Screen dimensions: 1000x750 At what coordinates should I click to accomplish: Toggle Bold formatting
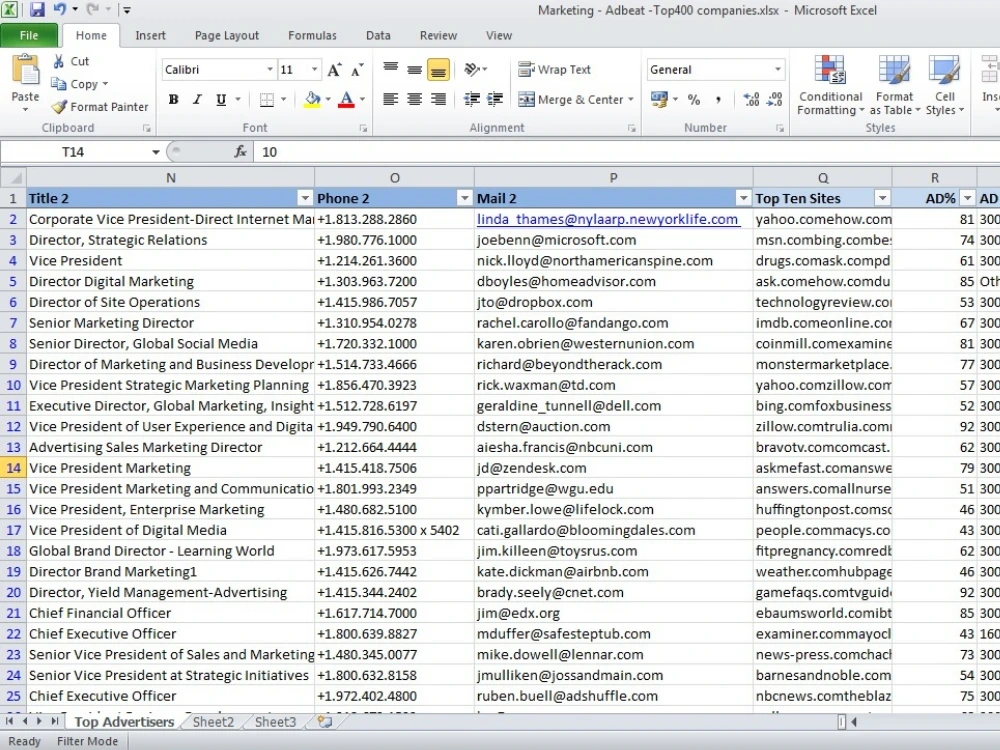pos(173,99)
